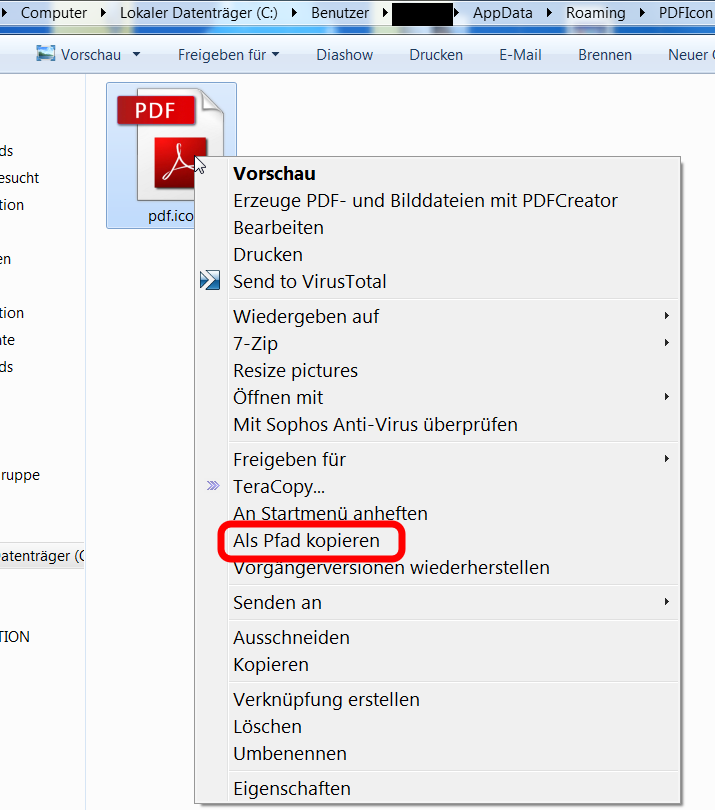Click Erzeuge PDF- und Bilddateien mit PDFCreator
Image resolution: width=715 pixels, height=810 pixels.
pos(425,200)
